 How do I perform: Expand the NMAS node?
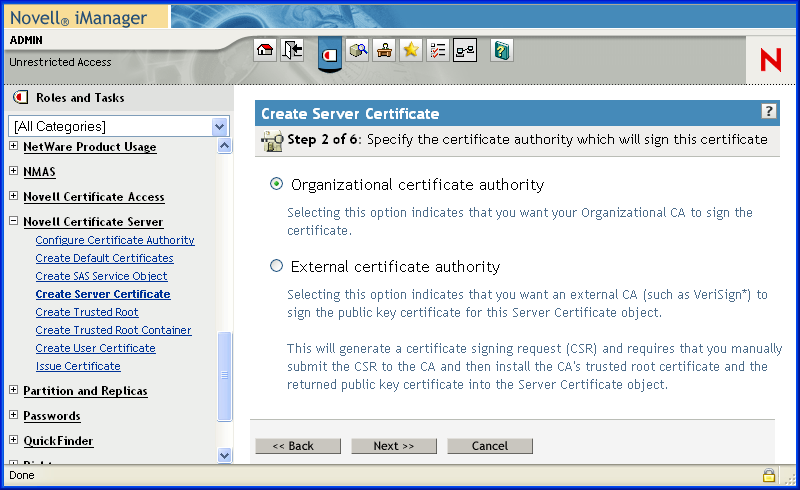pos(14,170)
